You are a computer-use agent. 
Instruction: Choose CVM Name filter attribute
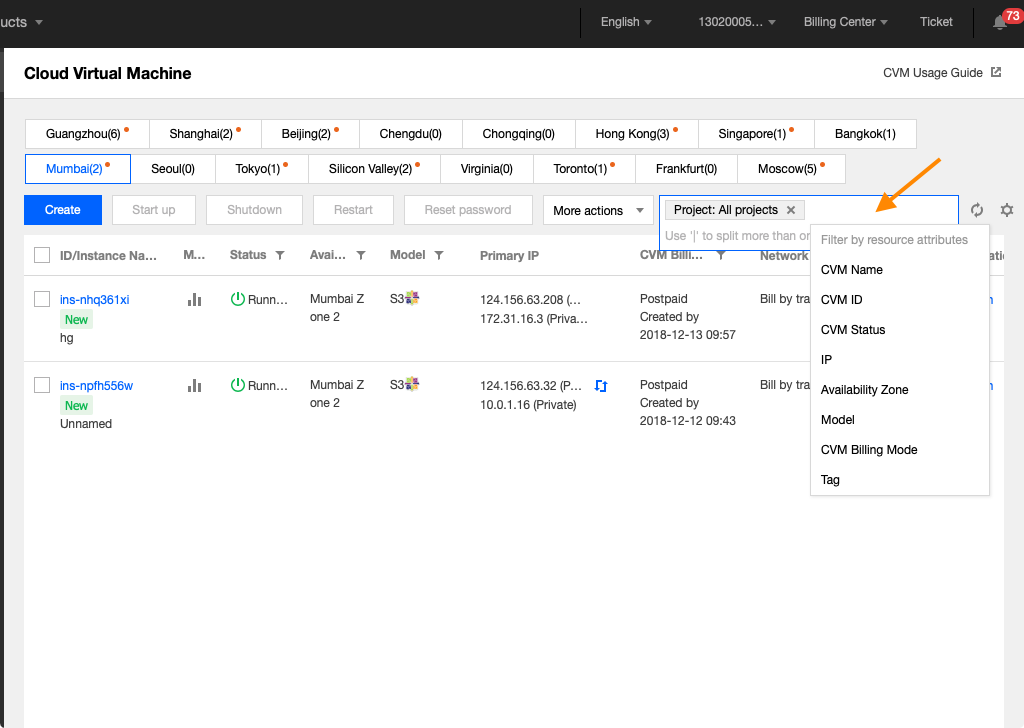[x=900, y=270]
